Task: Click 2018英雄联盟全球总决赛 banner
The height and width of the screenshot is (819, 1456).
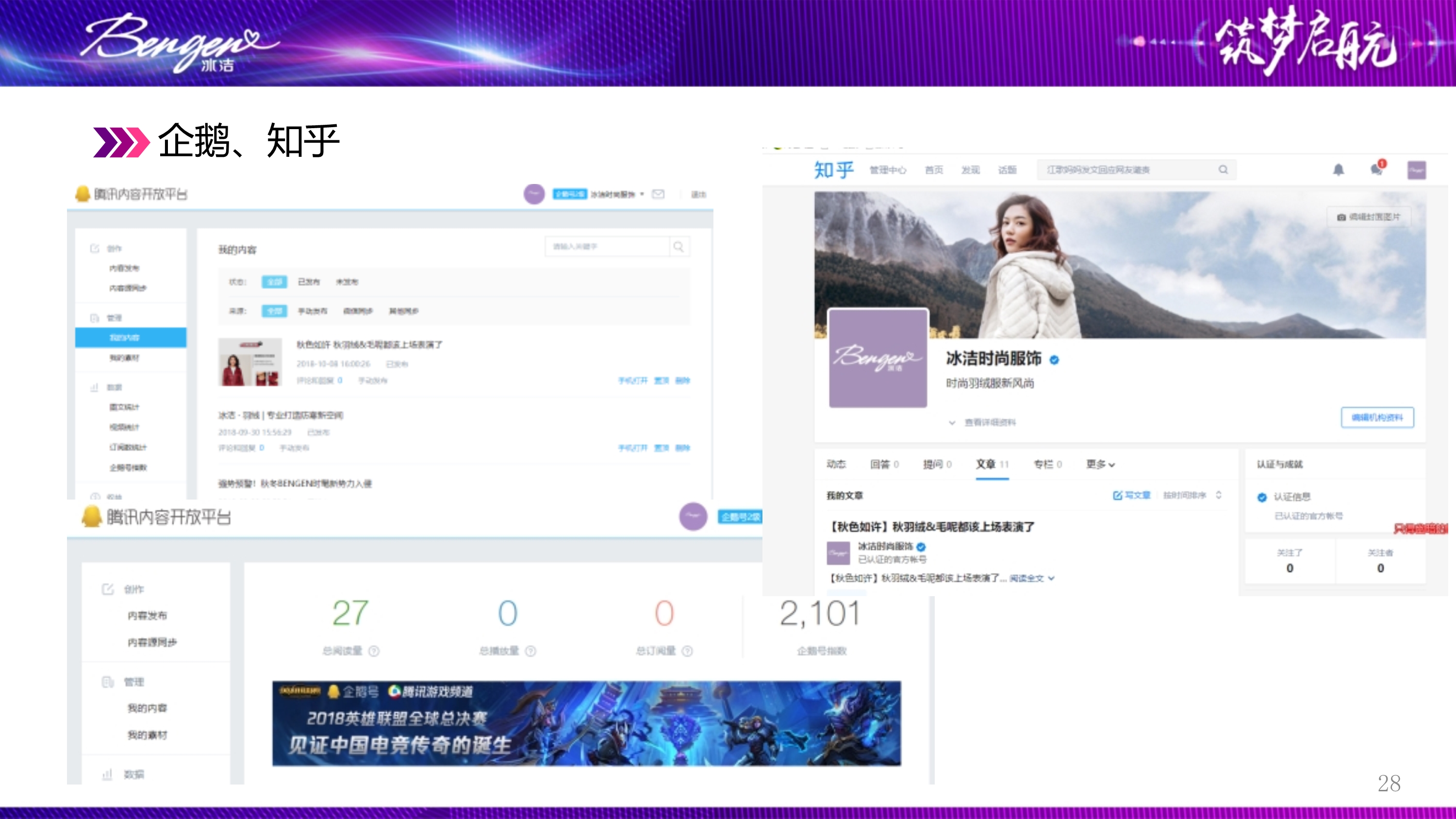Action: (587, 723)
